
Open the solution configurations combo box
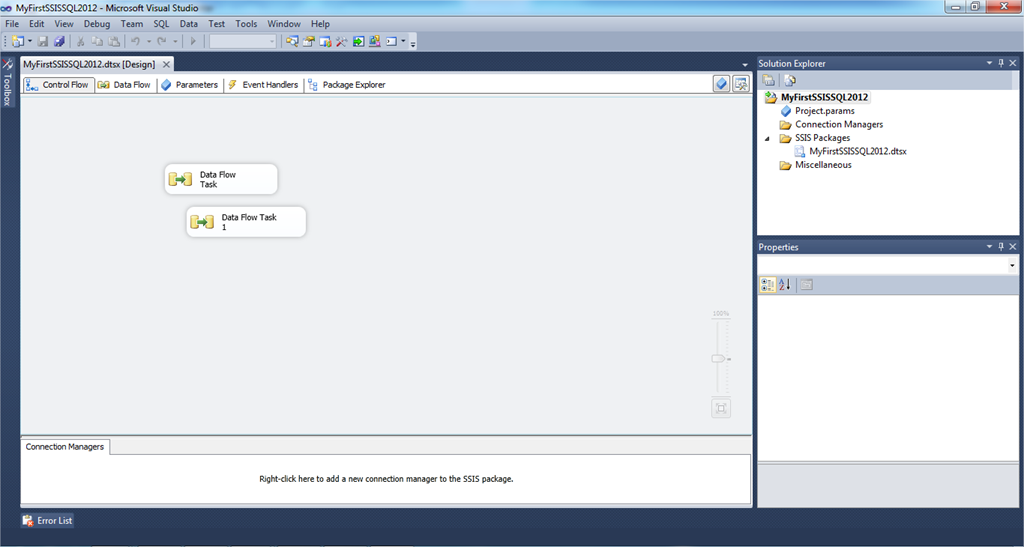[243, 41]
